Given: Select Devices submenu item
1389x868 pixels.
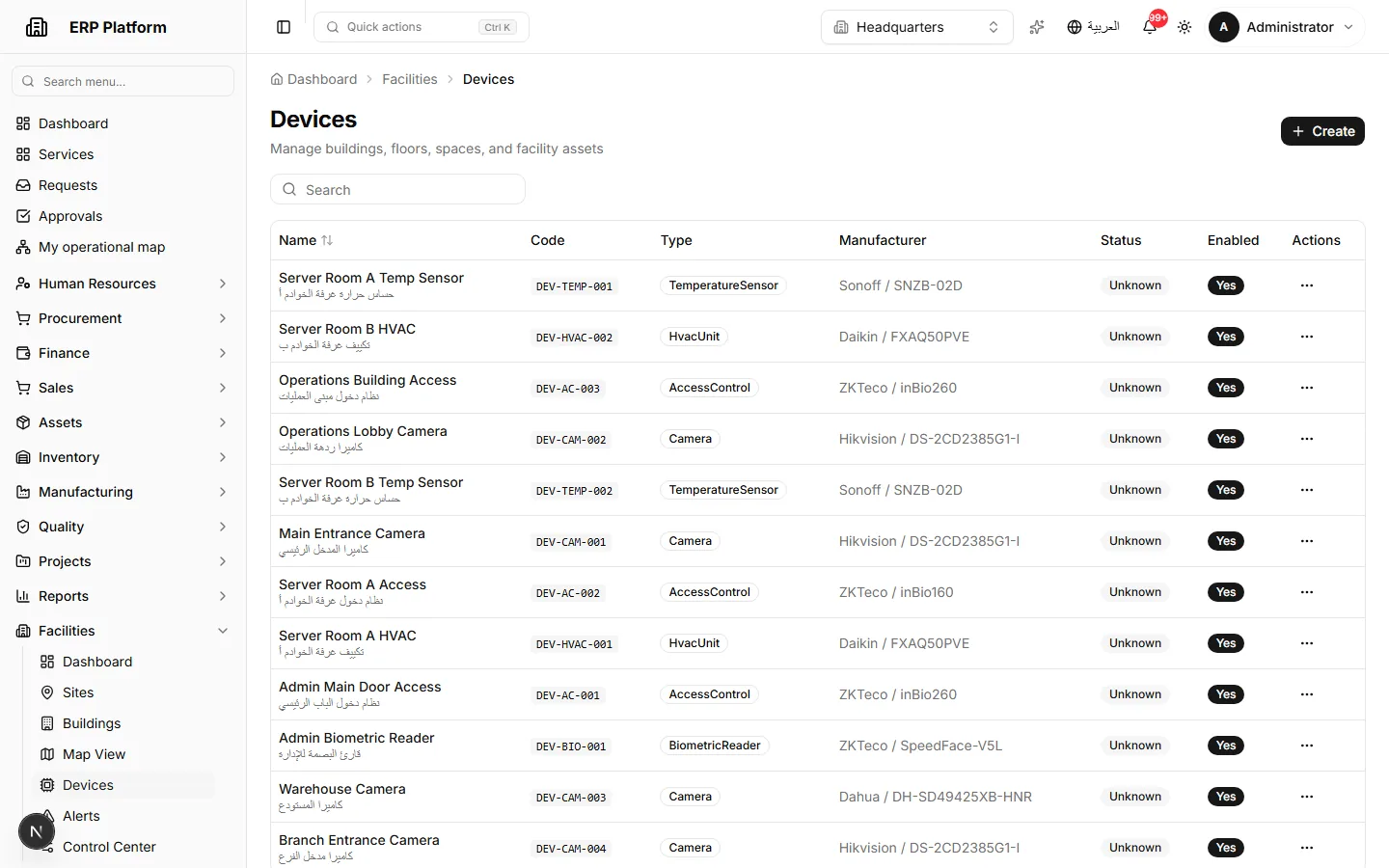Looking at the screenshot, I should point(123,785).
